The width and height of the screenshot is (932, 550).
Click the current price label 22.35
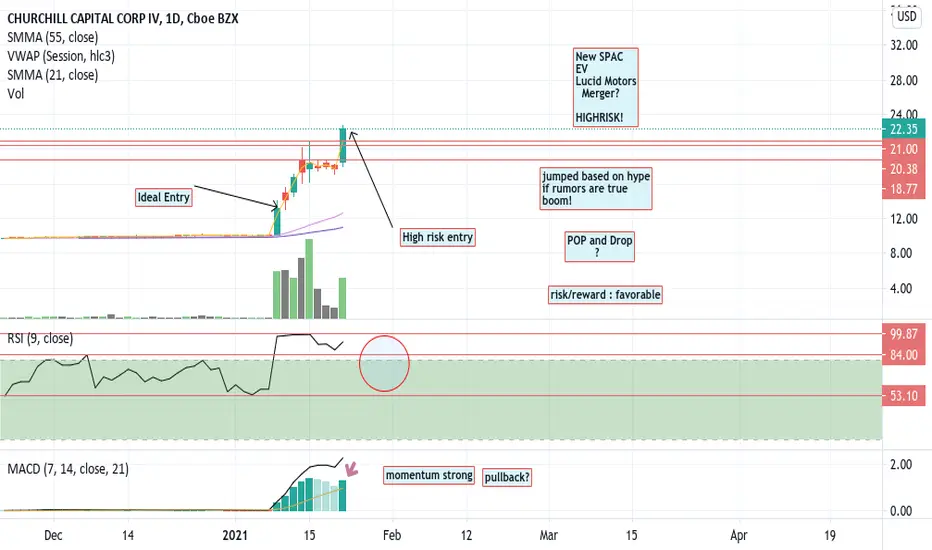[903, 129]
